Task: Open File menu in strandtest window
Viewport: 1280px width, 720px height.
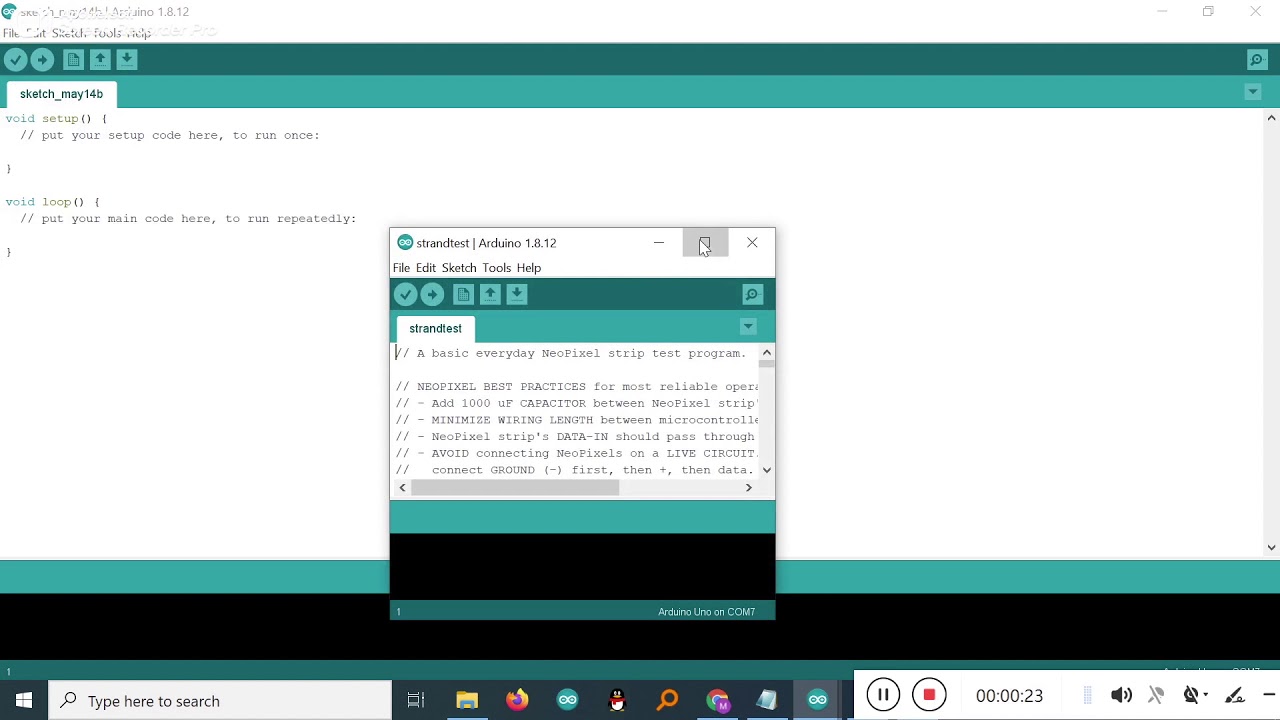Action: (401, 268)
